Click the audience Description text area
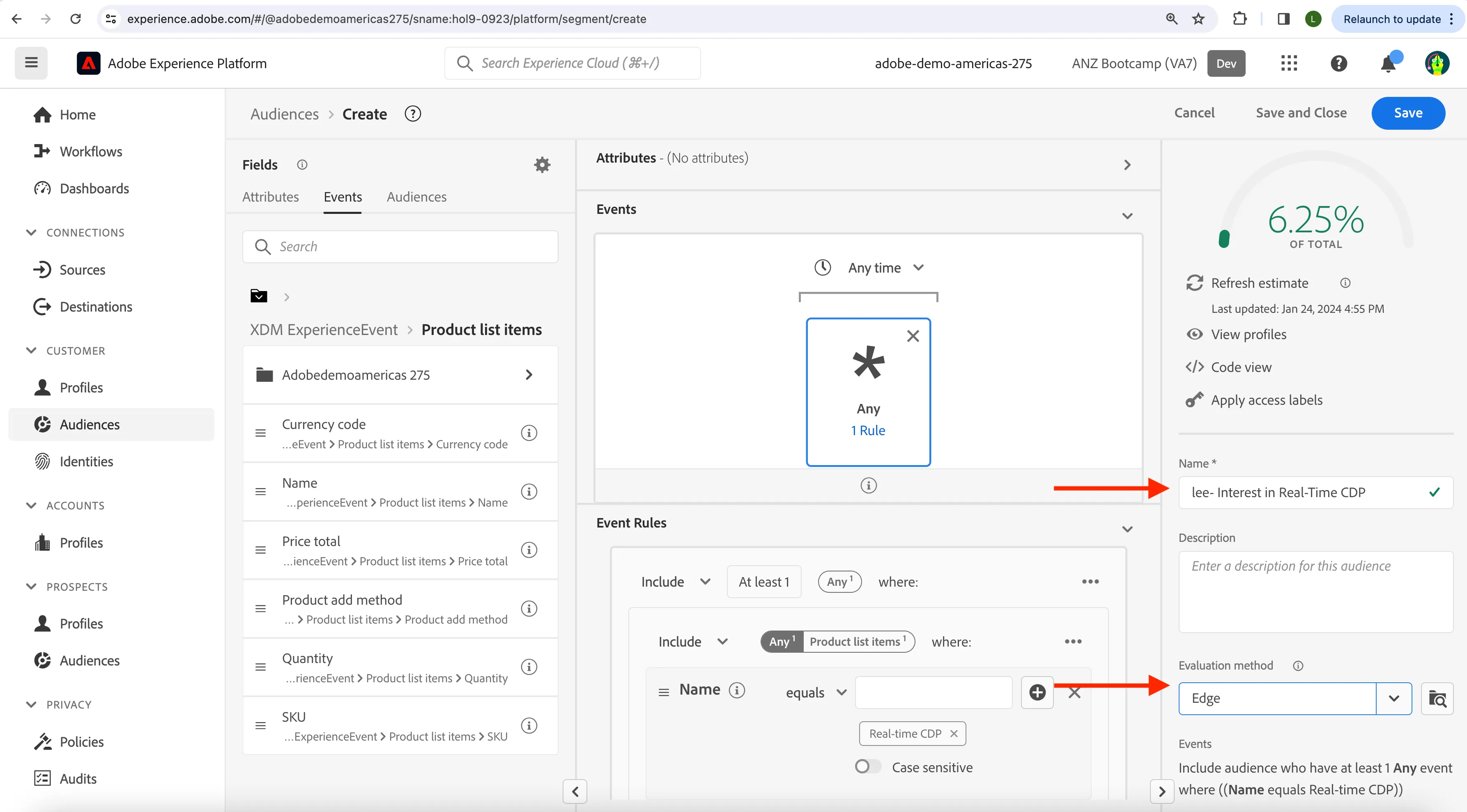This screenshot has width=1467, height=812. pyautogui.click(x=1315, y=592)
